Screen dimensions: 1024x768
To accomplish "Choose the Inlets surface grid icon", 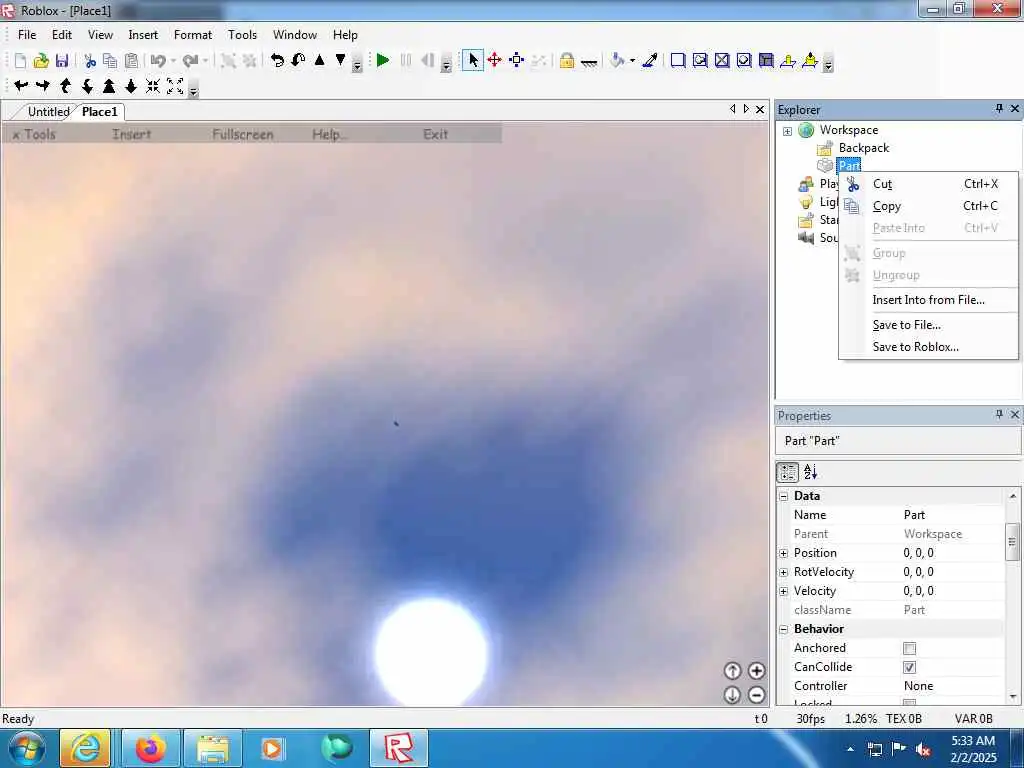I will pyautogui.click(x=766, y=61).
